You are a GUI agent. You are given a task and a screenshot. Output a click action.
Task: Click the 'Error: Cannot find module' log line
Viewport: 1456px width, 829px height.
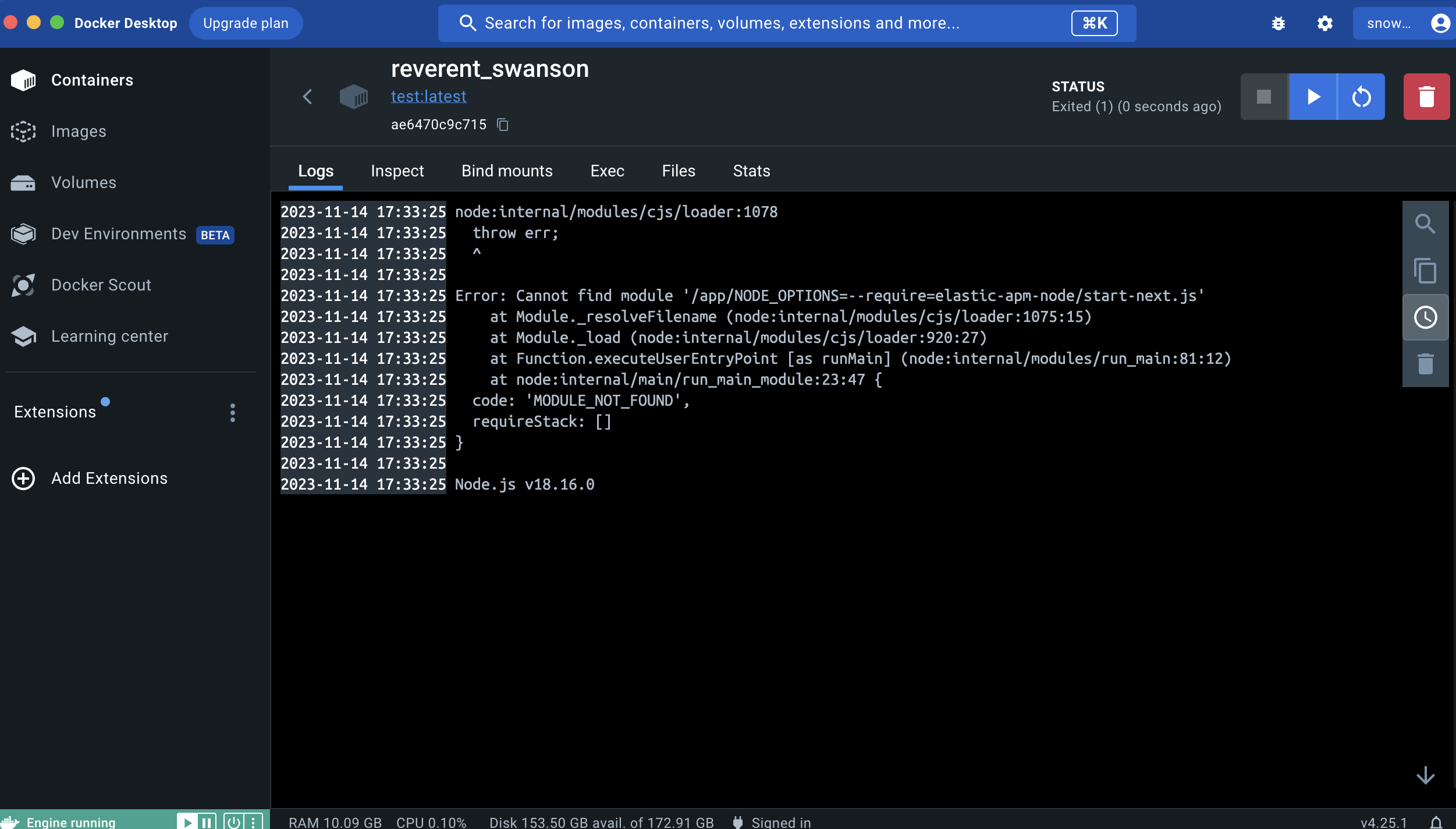[x=830, y=296]
